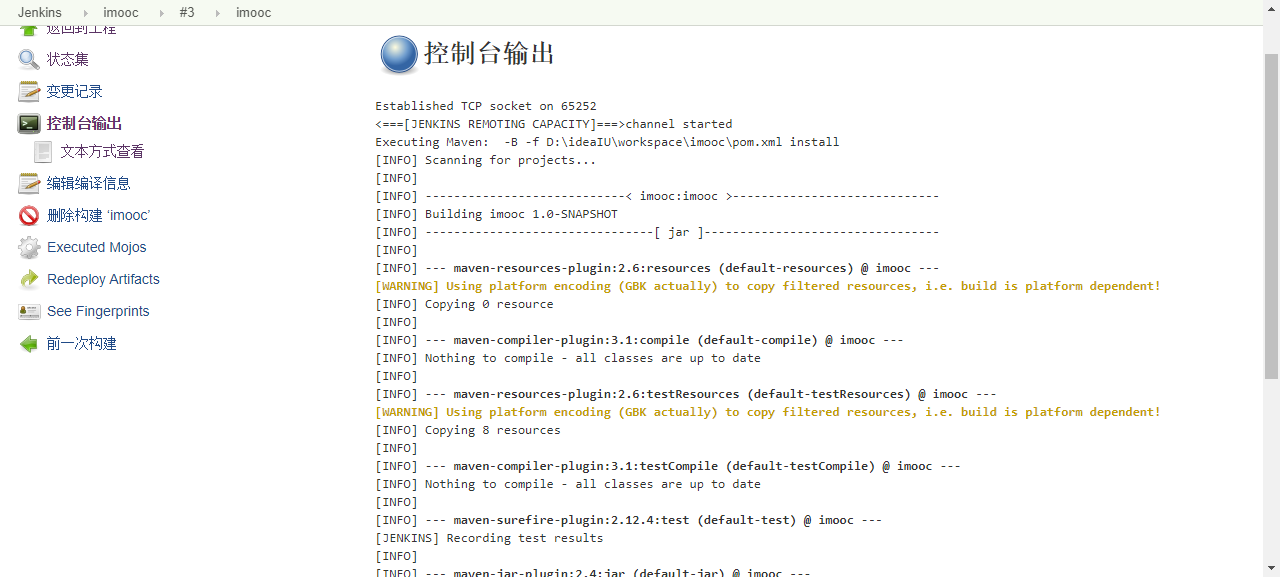Open the 变更记录 page
Image resolution: width=1280 pixels, height=577 pixels.
(x=75, y=91)
